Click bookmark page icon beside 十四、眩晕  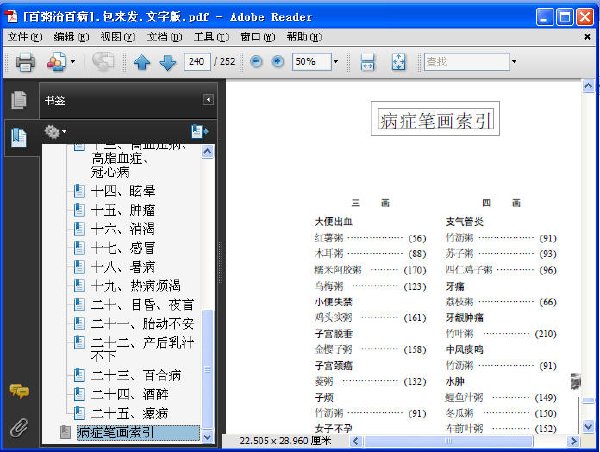pyautogui.click(x=79, y=191)
